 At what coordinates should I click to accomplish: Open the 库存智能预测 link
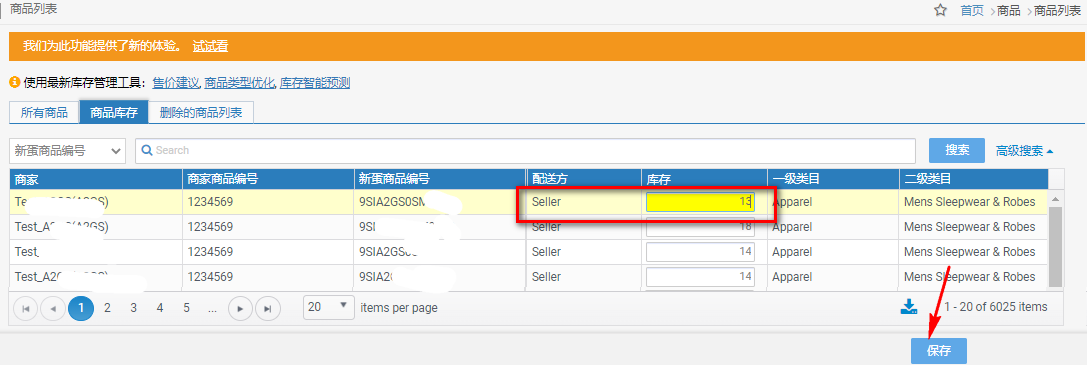coord(315,83)
